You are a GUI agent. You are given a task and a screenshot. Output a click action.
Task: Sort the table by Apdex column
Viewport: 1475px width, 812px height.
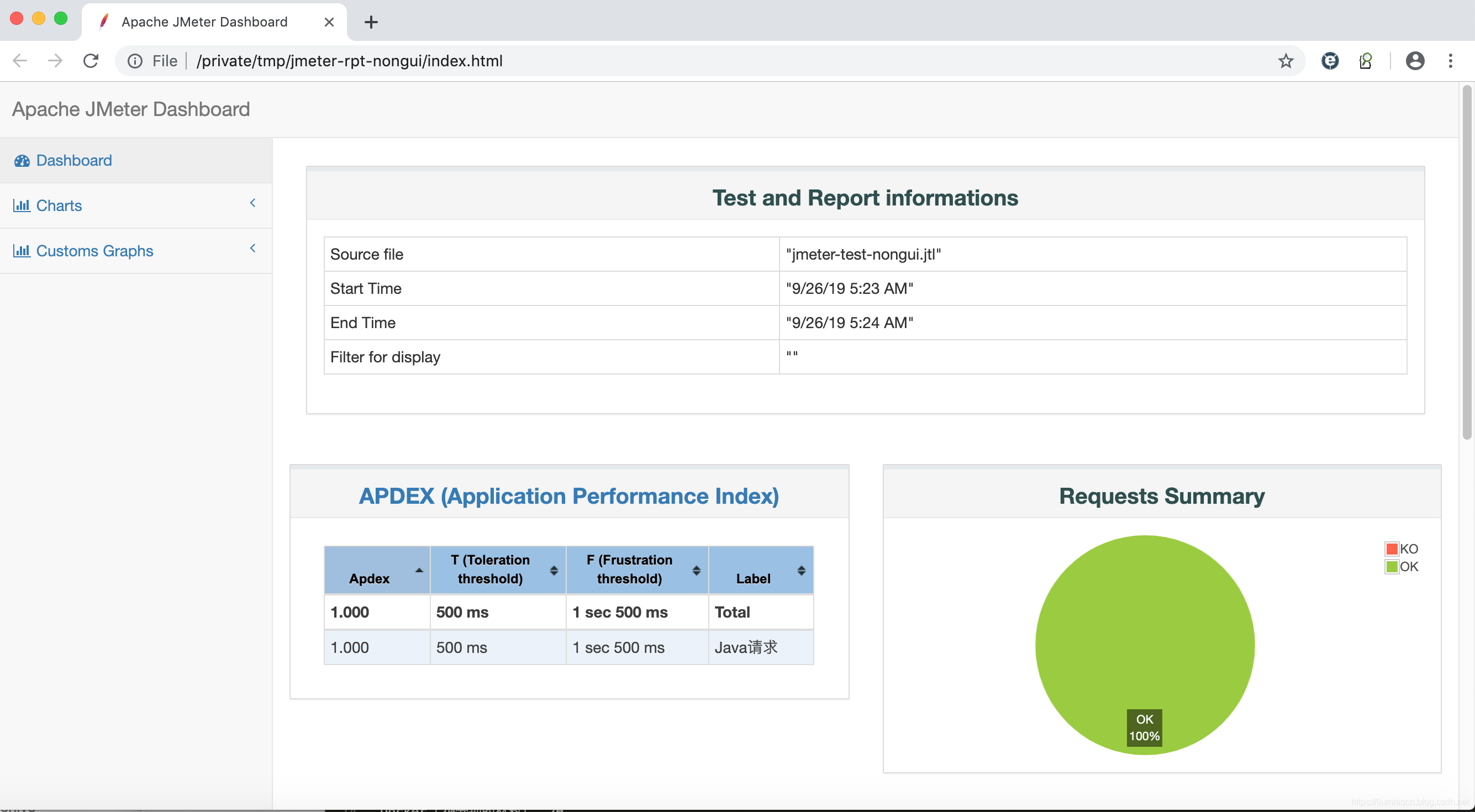point(377,571)
